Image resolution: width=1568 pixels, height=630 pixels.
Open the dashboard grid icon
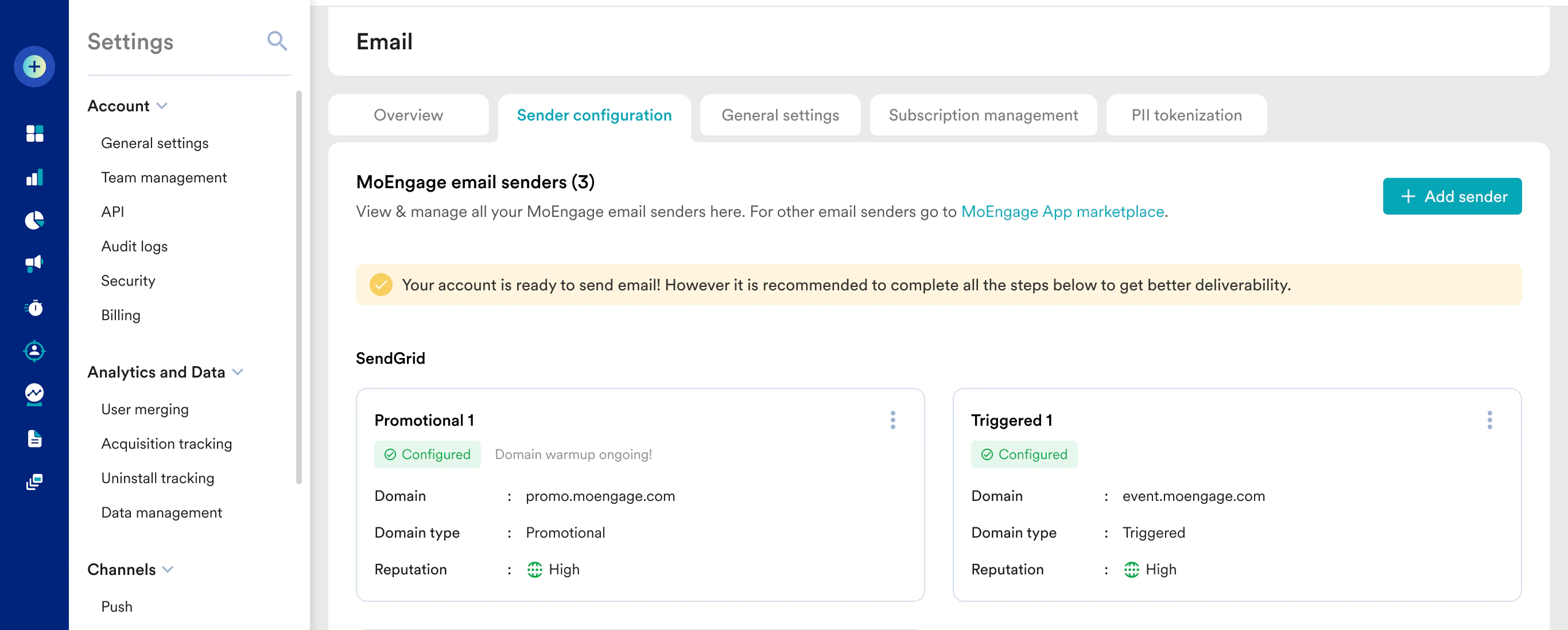(34, 133)
